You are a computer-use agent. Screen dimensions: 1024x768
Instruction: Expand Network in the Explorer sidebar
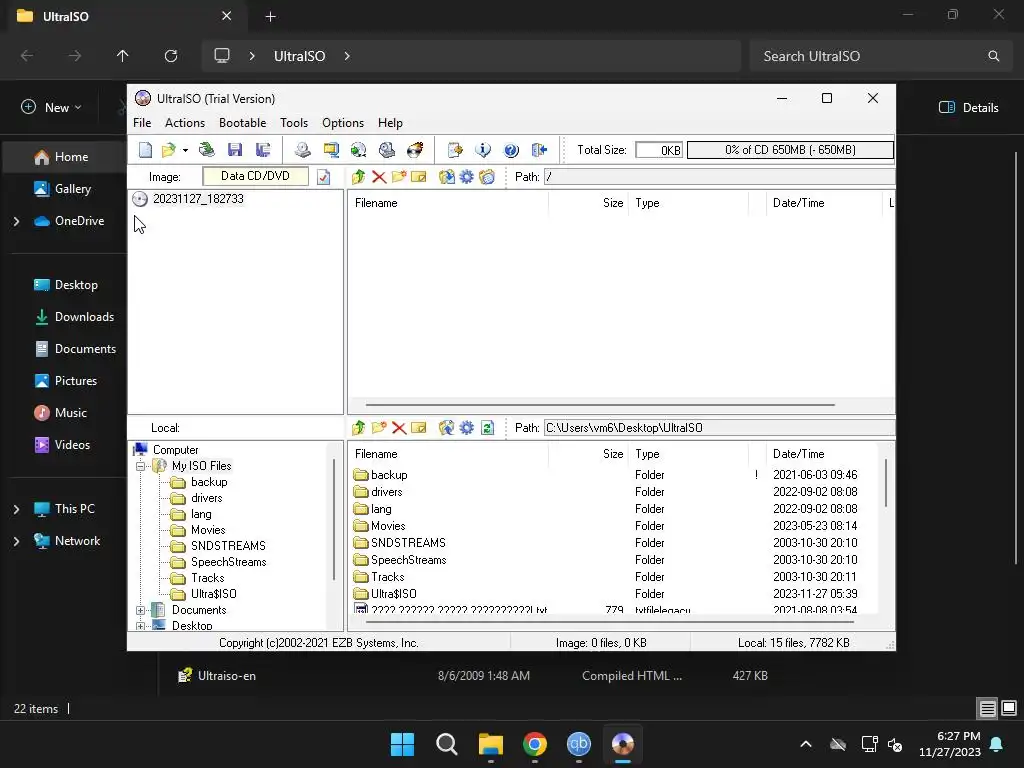click(x=16, y=541)
